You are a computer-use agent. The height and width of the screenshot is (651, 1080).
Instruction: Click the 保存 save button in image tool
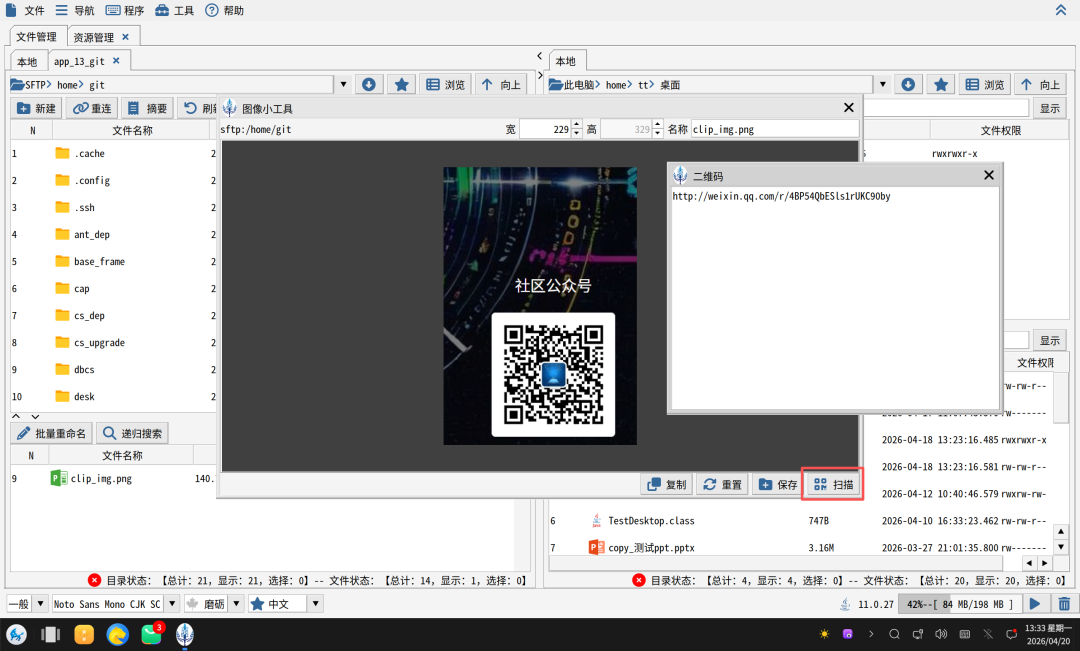778,485
